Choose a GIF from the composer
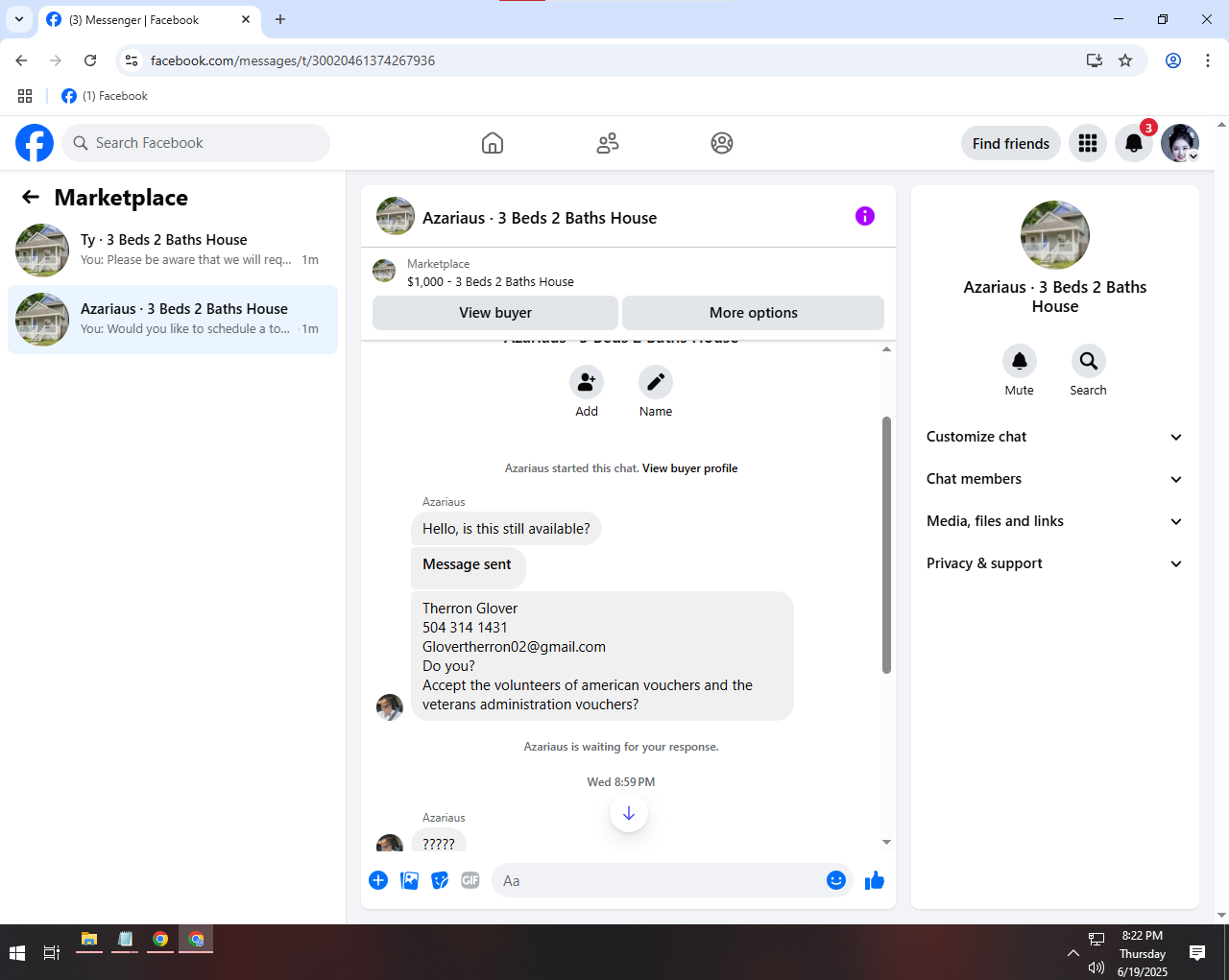1229x980 pixels. (x=470, y=880)
